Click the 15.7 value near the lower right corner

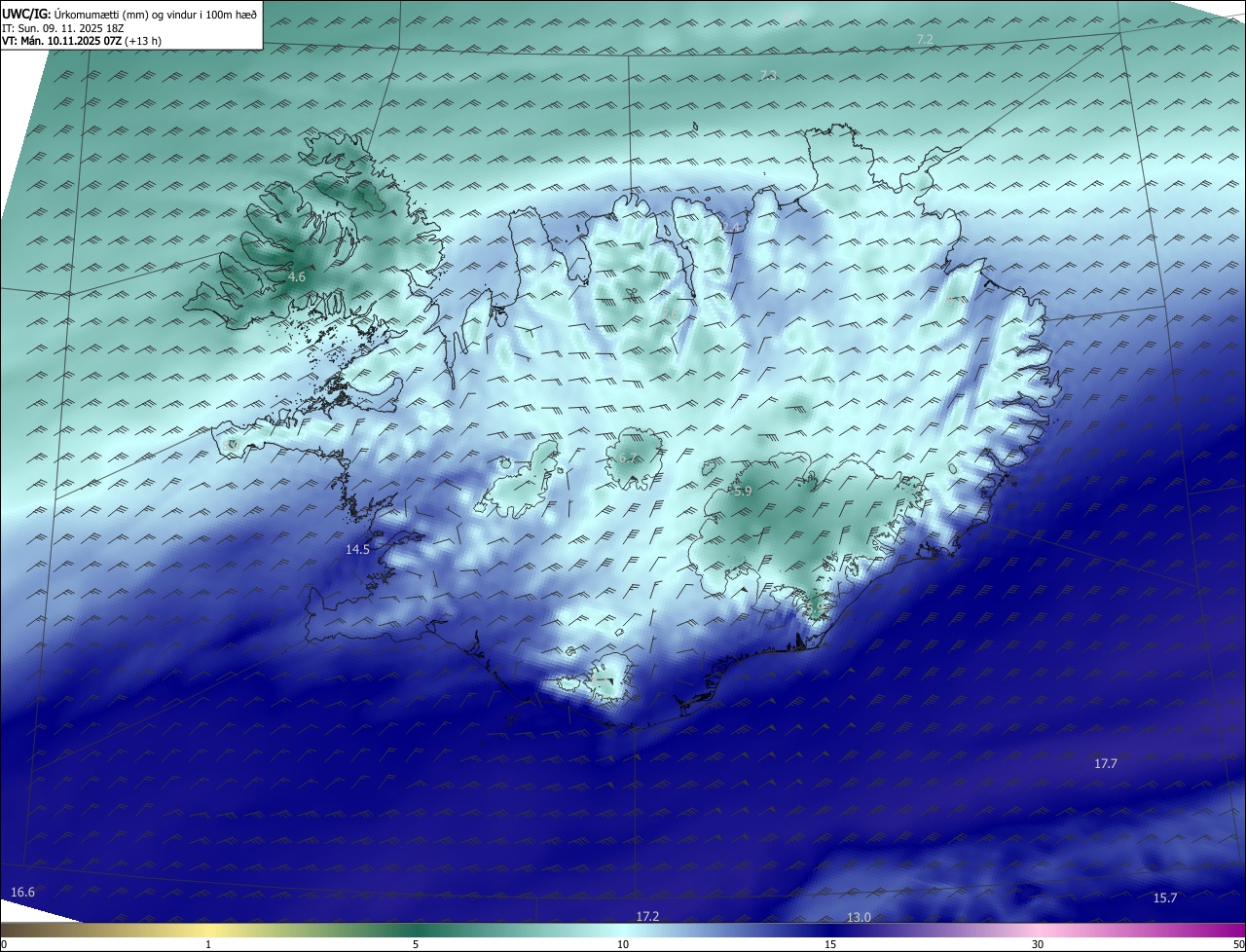1165,897
